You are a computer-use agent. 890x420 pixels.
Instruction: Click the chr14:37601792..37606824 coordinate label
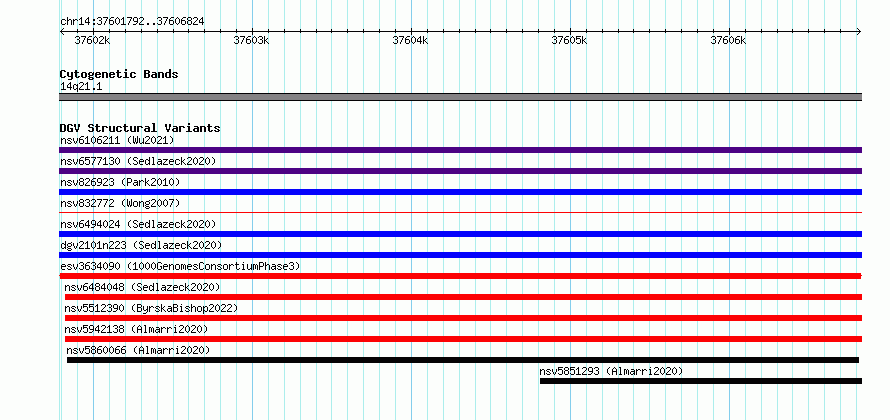[x=132, y=22]
